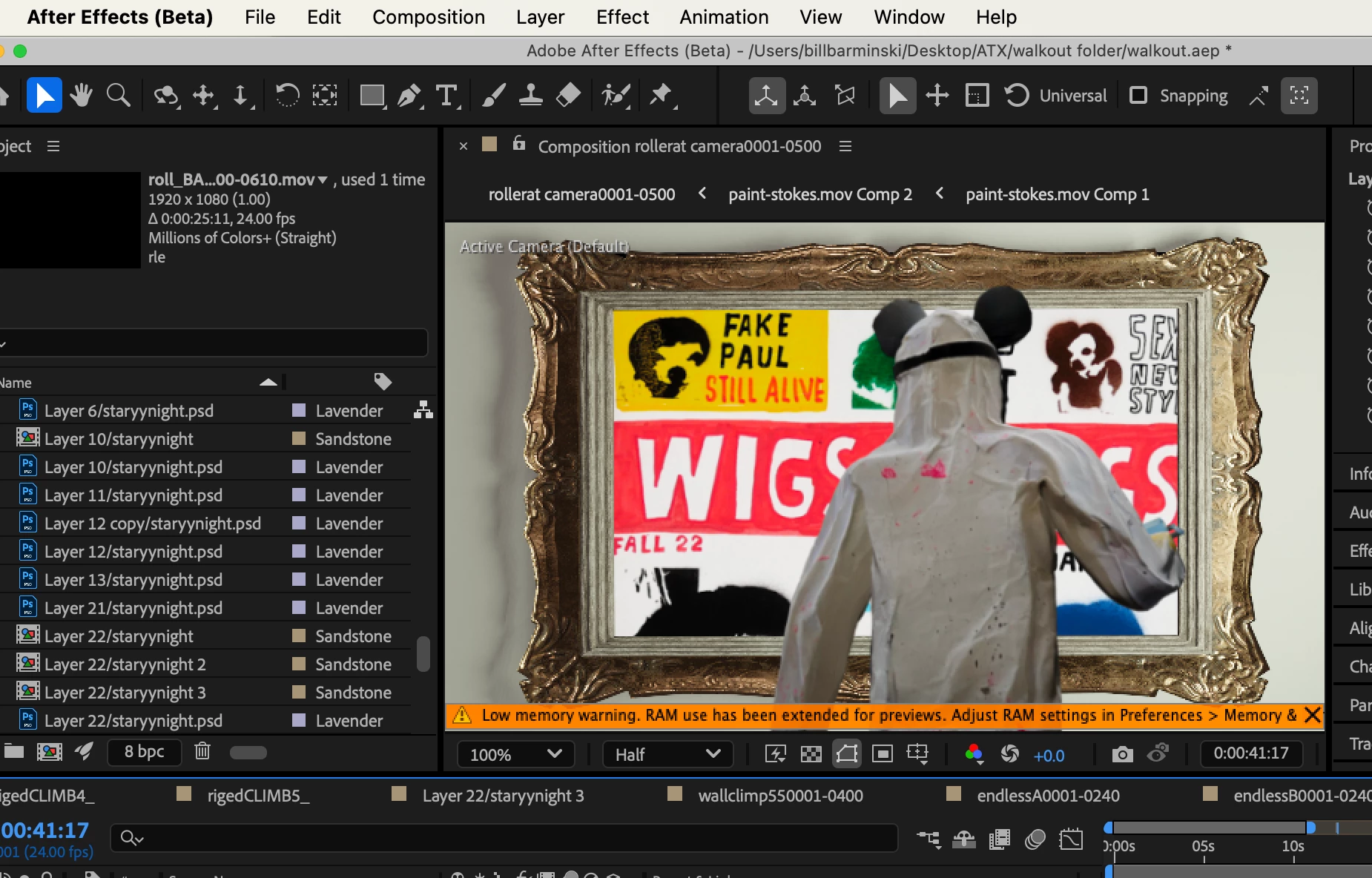Click the timeline search field
The height and width of the screenshot is (878, 1372).
504,838
